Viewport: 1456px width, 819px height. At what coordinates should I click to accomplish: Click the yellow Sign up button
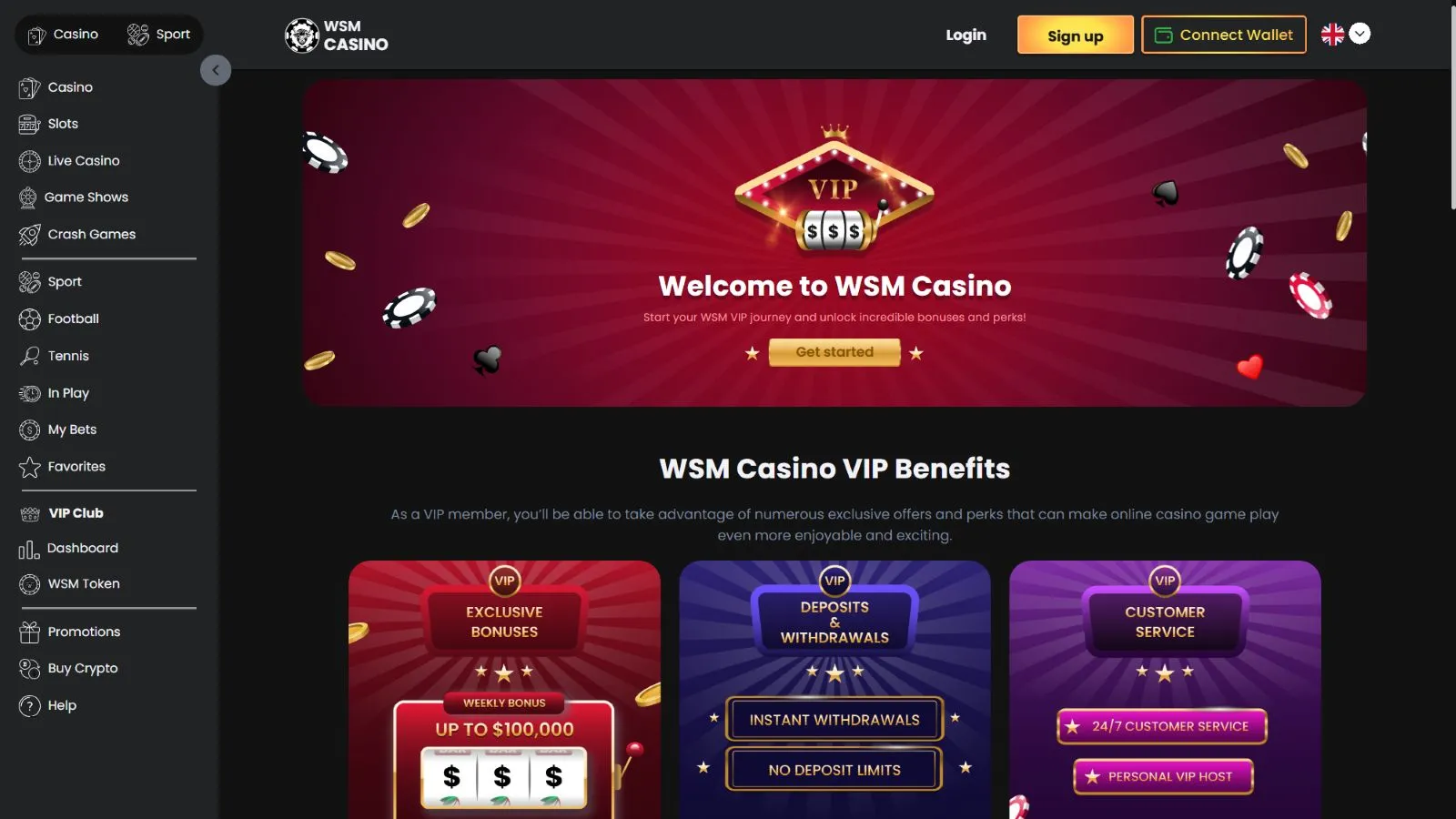[x=1075, y=35]
